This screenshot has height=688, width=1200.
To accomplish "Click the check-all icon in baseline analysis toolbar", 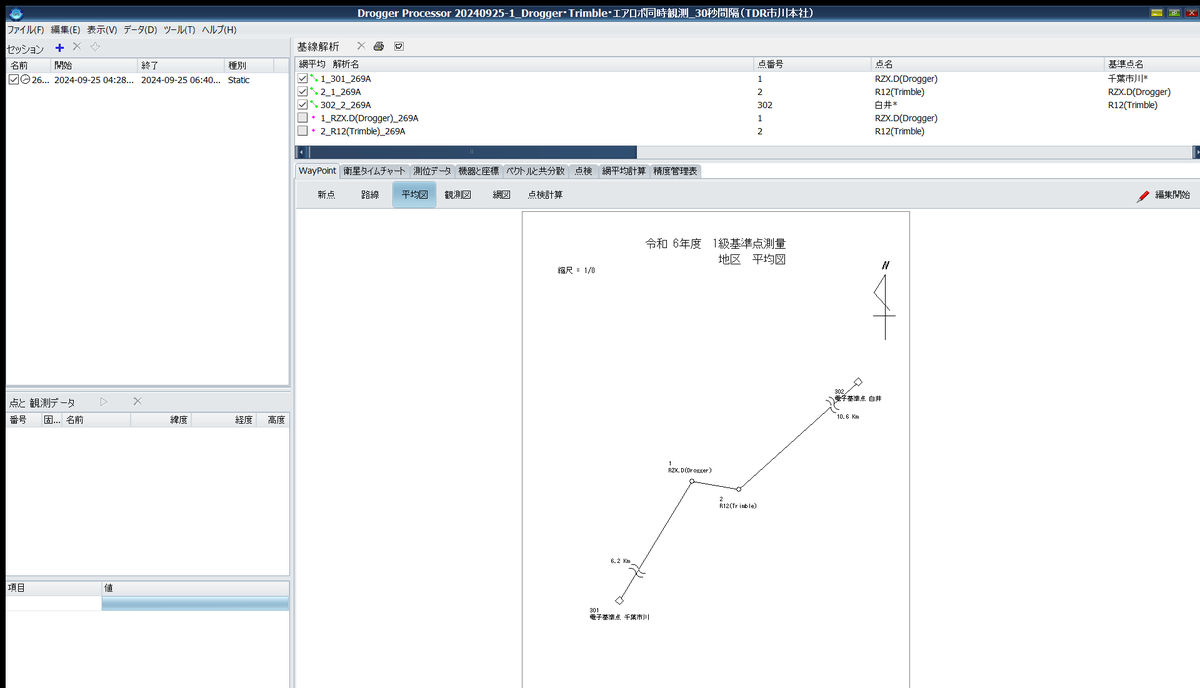I will click(x=399, y=46).
